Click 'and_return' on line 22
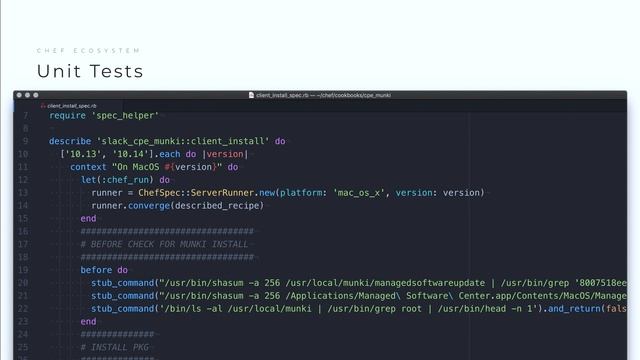 point(574,309)
